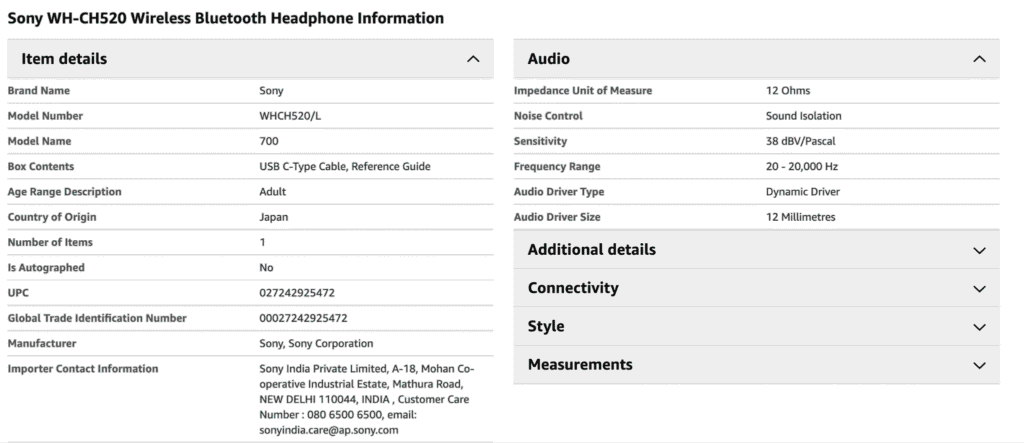Select the Model Number label

[x=45, y=116]
